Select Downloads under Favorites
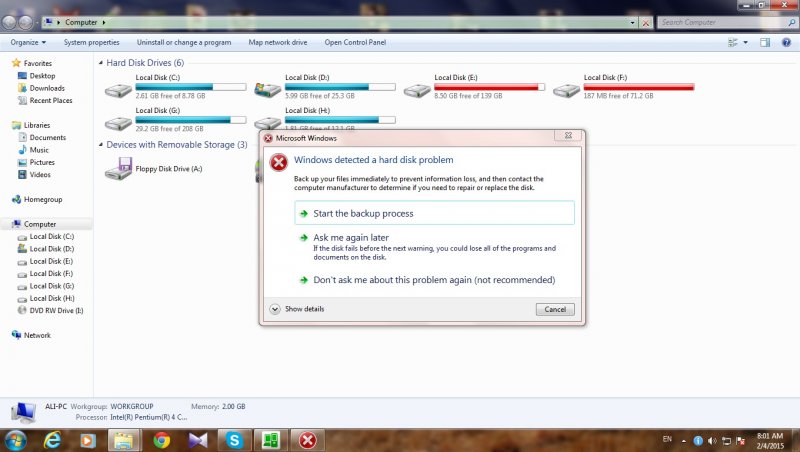 (41, 88)
